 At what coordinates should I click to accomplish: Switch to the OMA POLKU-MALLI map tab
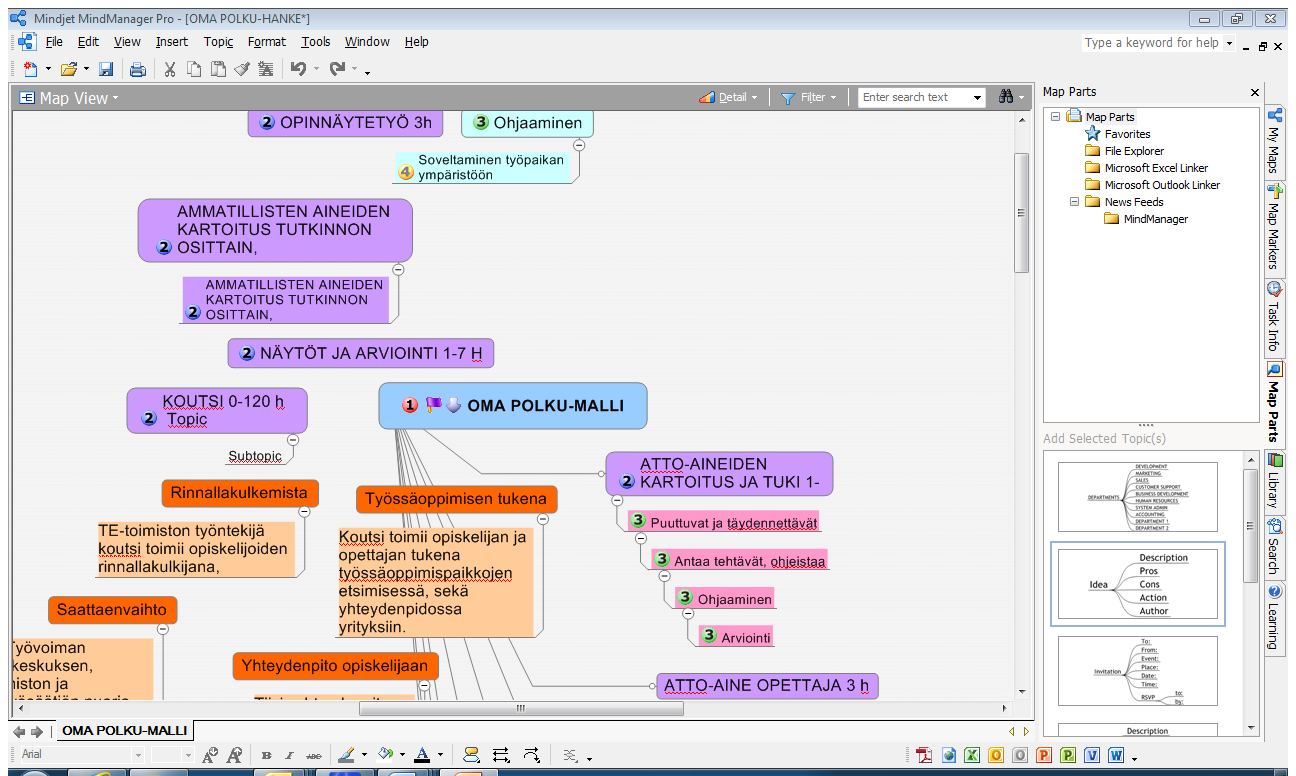point(124,731)
